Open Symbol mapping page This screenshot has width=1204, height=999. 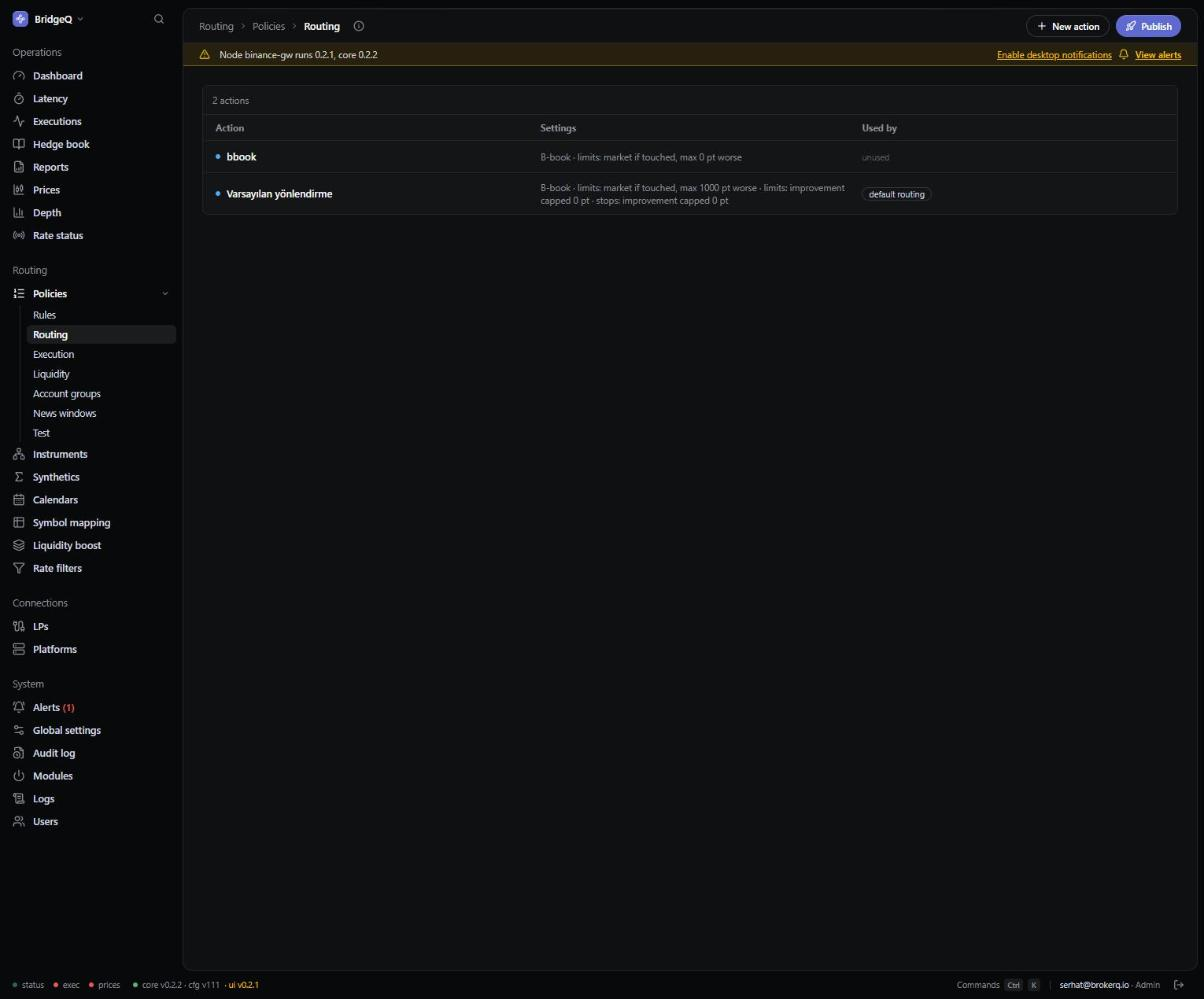click(x=71, y=523)
